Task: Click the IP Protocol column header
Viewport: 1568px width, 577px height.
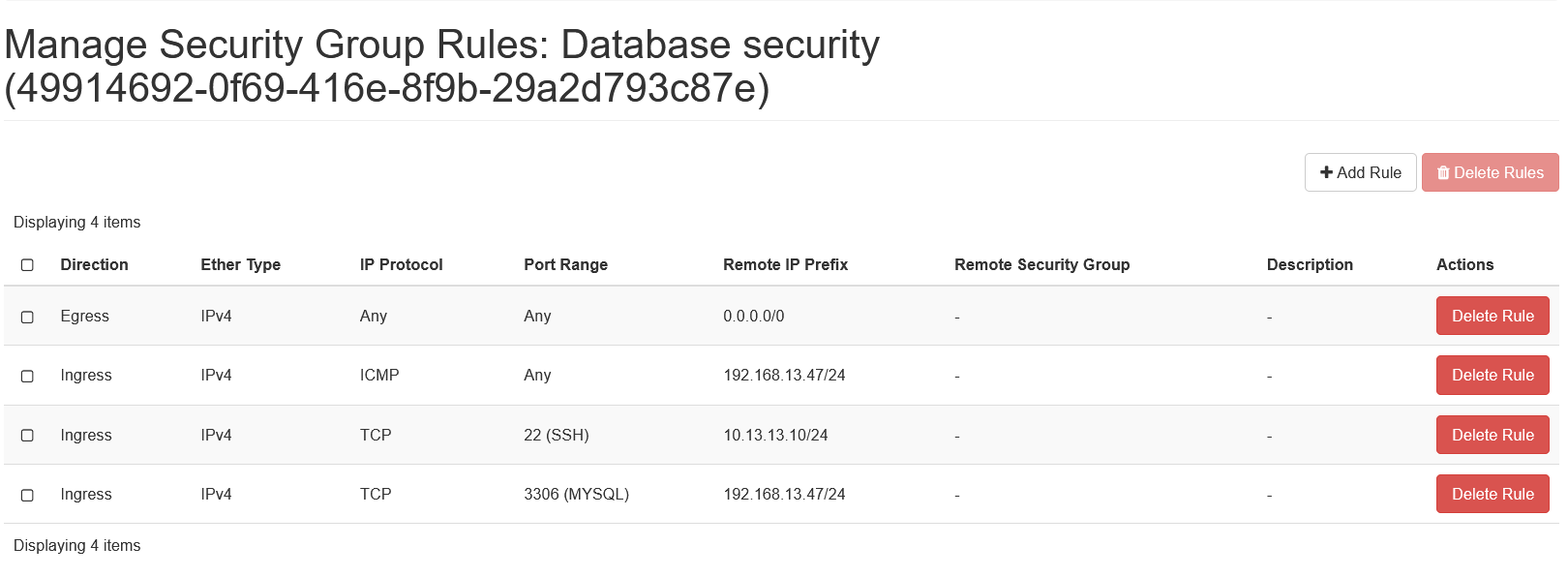Action: click(401, 264)
